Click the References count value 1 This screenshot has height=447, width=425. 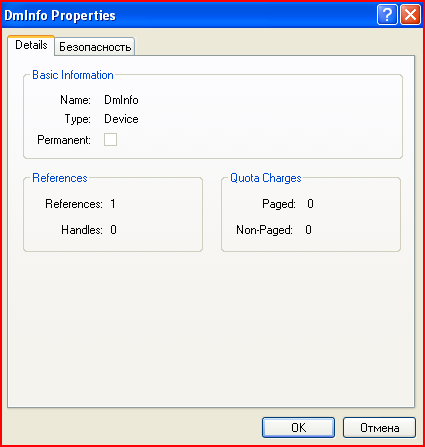pyautogui.click(x=113, y=204)
